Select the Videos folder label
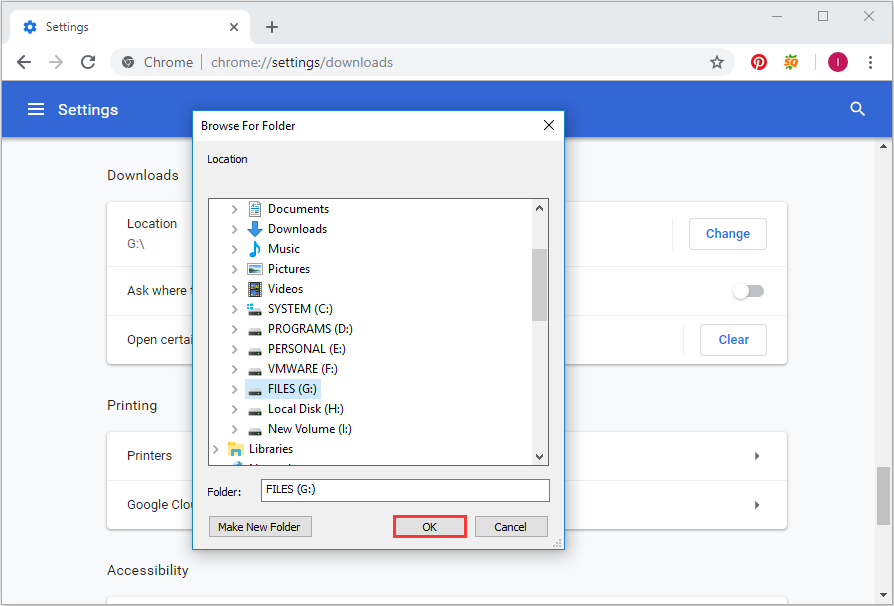894x606 pixels. (x=286, y=288)
